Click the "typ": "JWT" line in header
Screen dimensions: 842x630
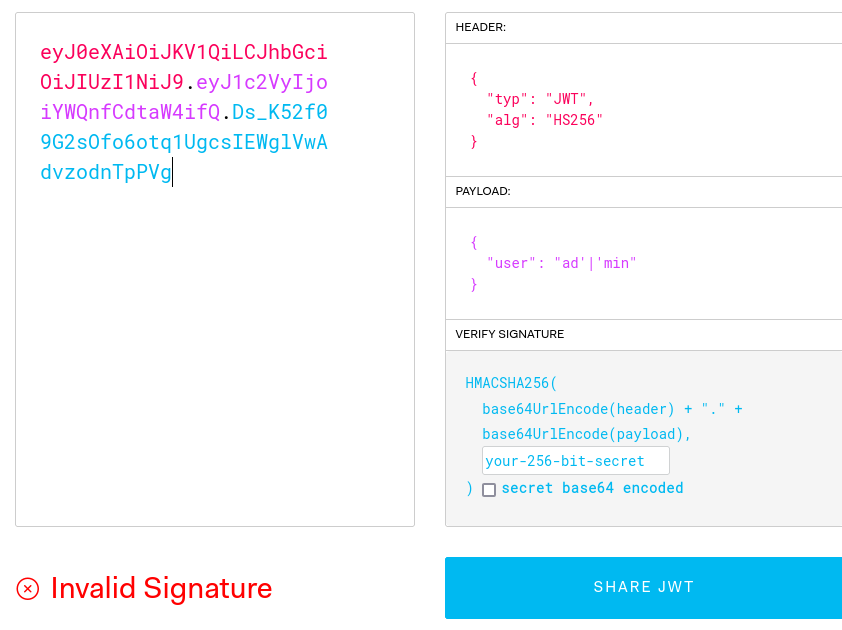click(x=540, y=99)
